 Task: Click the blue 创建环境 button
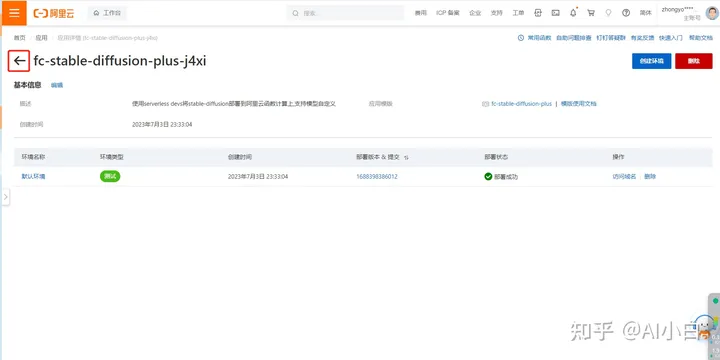click(x=652, y=61)
